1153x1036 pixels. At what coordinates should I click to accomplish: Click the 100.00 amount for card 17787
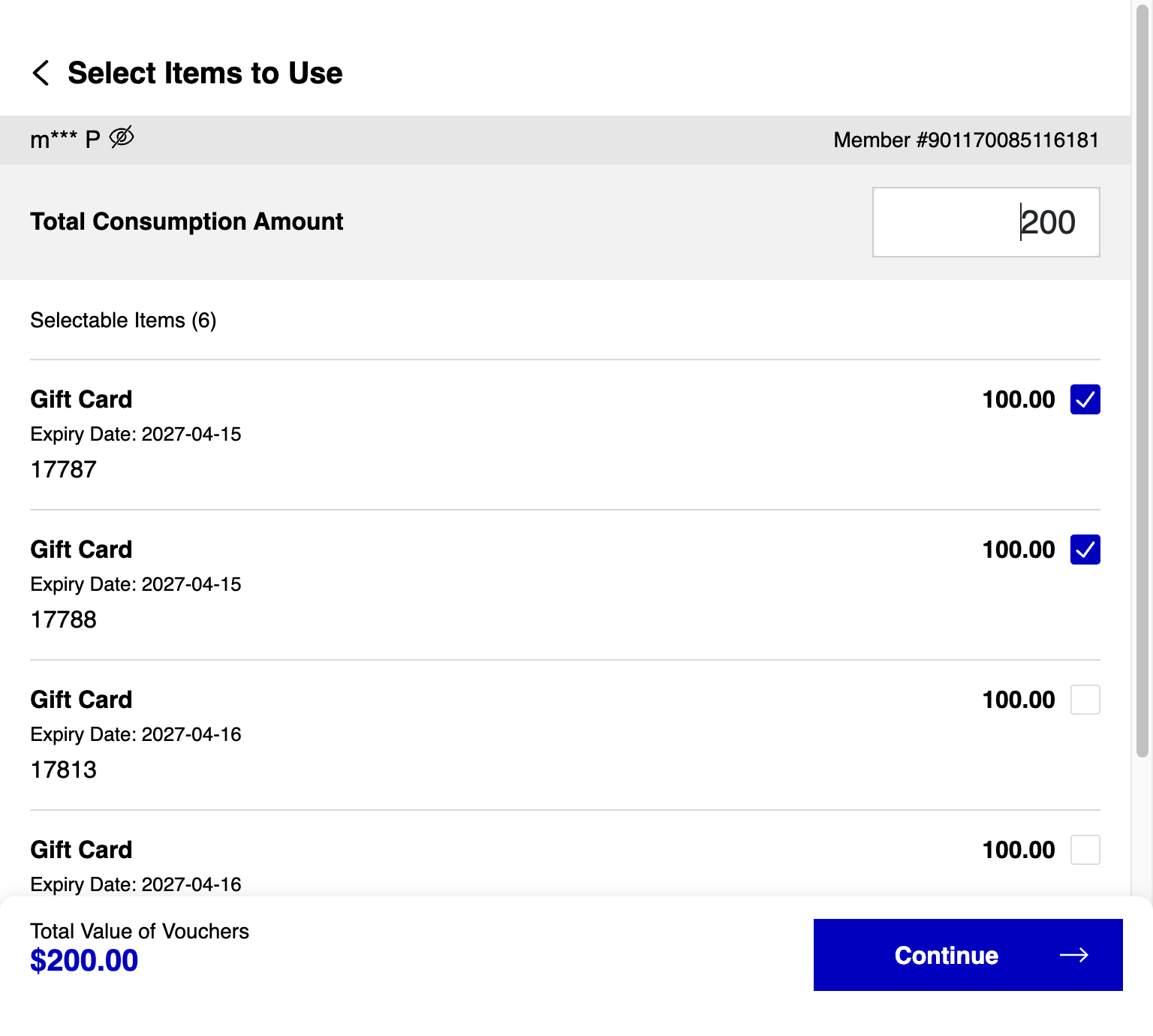tap(1019, 399)
